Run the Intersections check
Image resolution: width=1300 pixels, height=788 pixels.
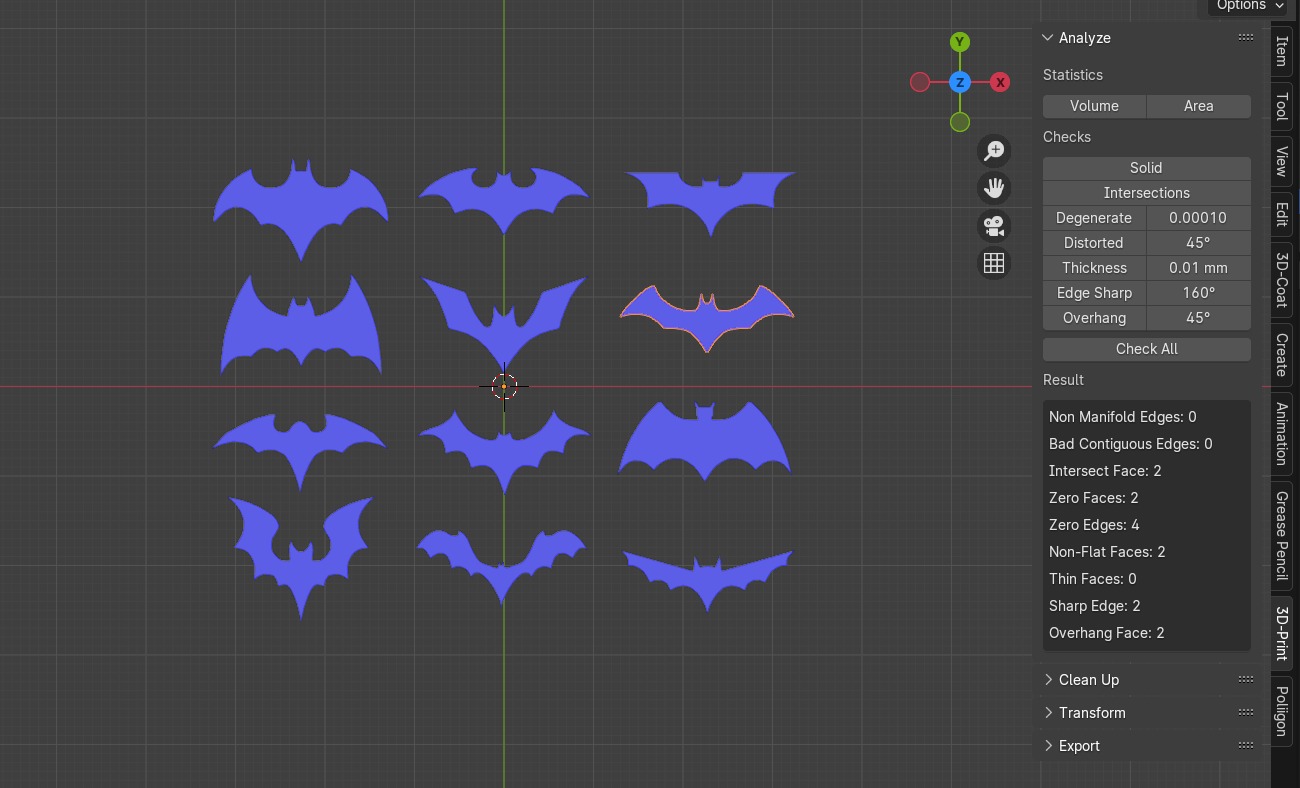[1147, 193]
